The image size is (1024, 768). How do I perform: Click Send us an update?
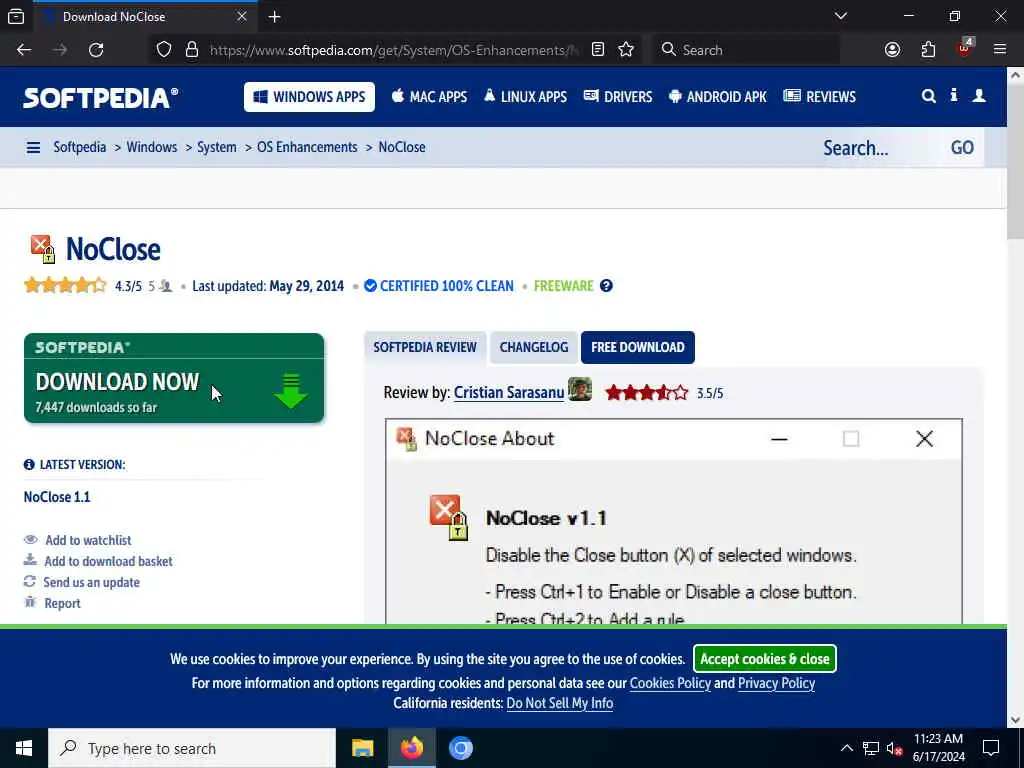click(x=91, y=582)
